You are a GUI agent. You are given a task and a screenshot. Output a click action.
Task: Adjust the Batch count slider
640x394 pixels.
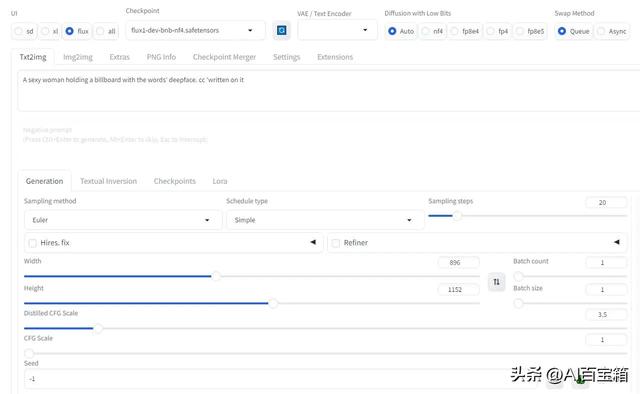click(x=570, y=276)
